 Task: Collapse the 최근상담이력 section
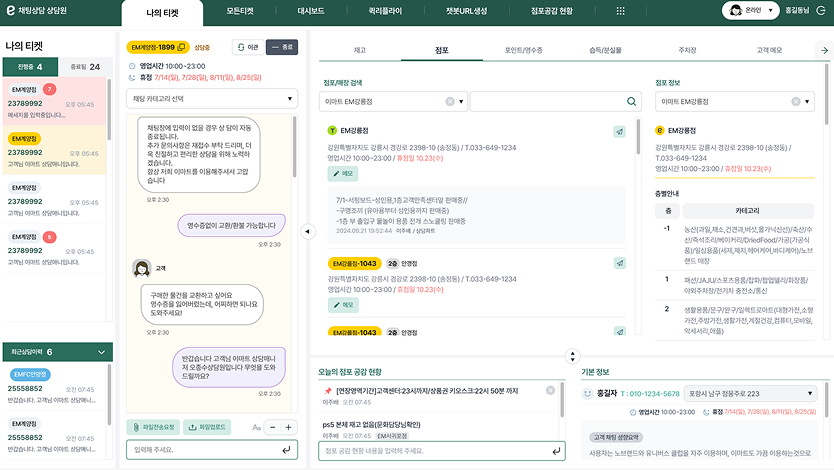(102, 352)
